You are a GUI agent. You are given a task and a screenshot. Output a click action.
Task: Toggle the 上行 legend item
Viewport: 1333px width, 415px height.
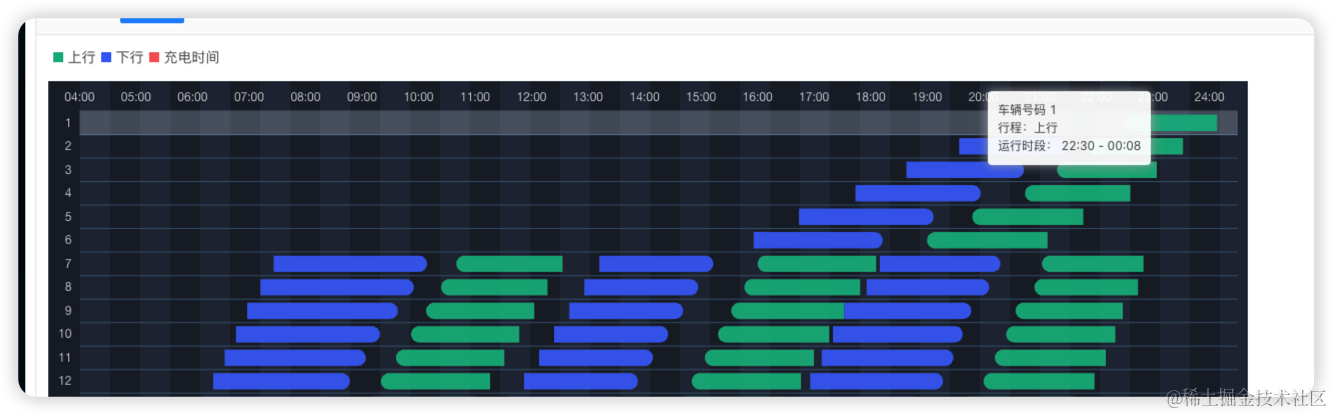74,58
